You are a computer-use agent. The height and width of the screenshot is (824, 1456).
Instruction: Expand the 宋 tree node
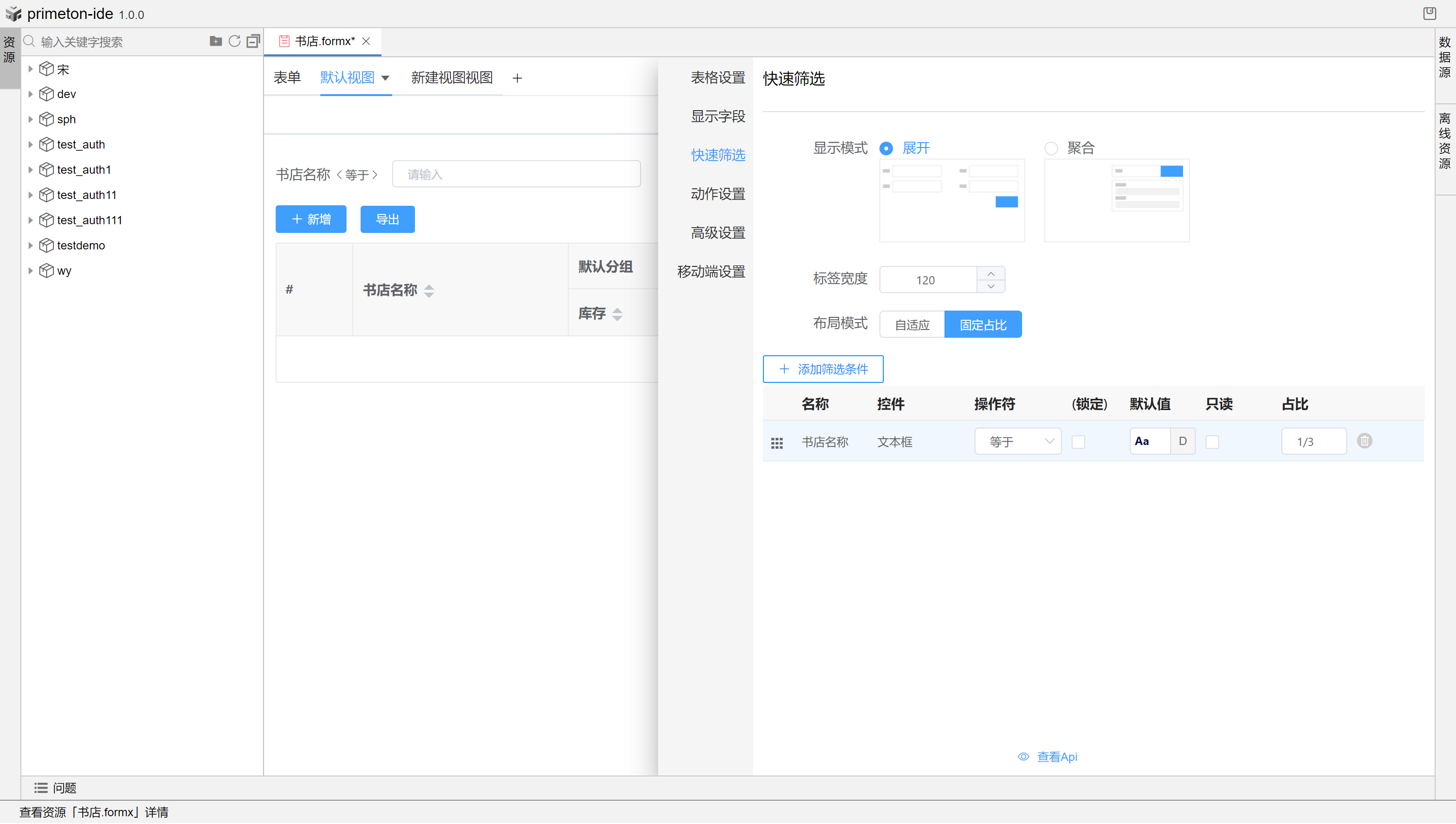[x=31, y=69]
